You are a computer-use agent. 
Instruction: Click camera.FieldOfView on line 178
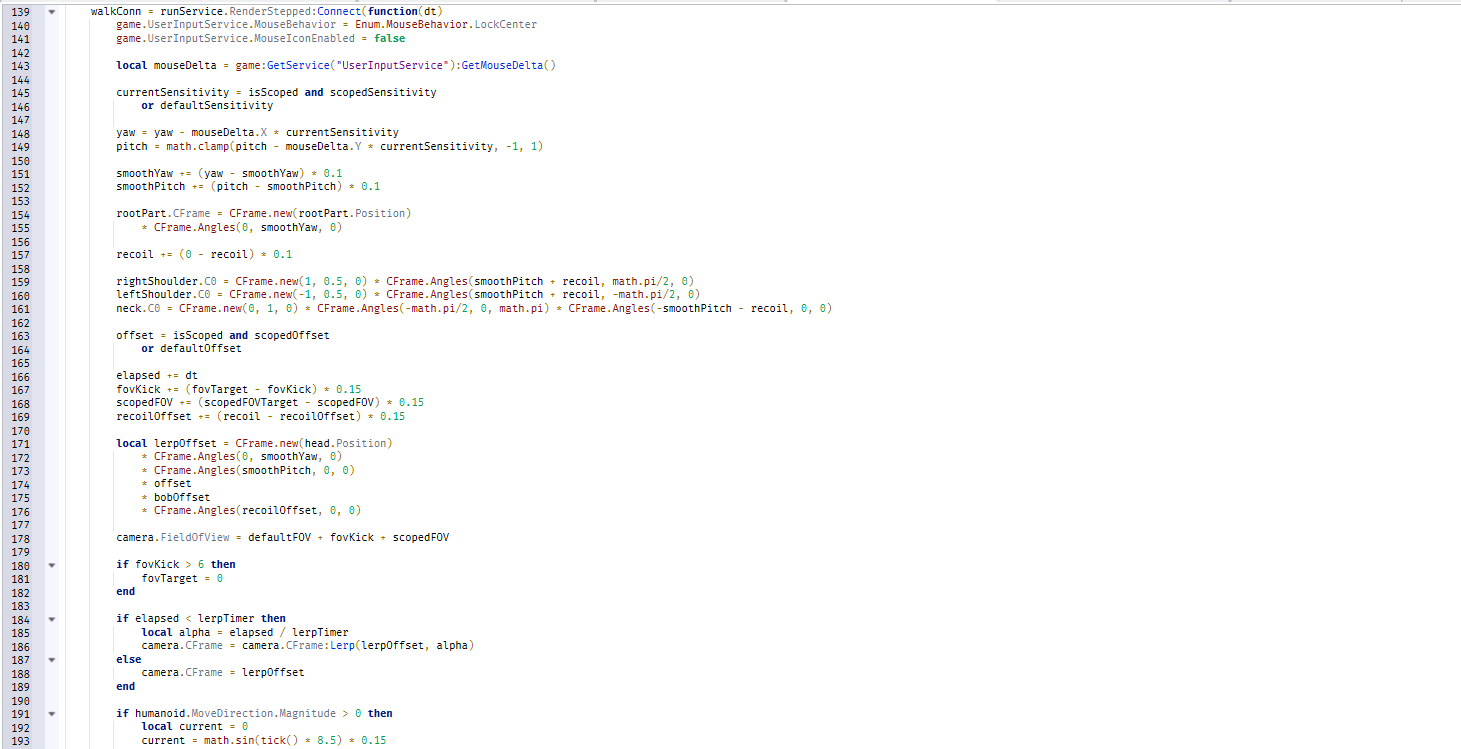[x=173, y=537]
